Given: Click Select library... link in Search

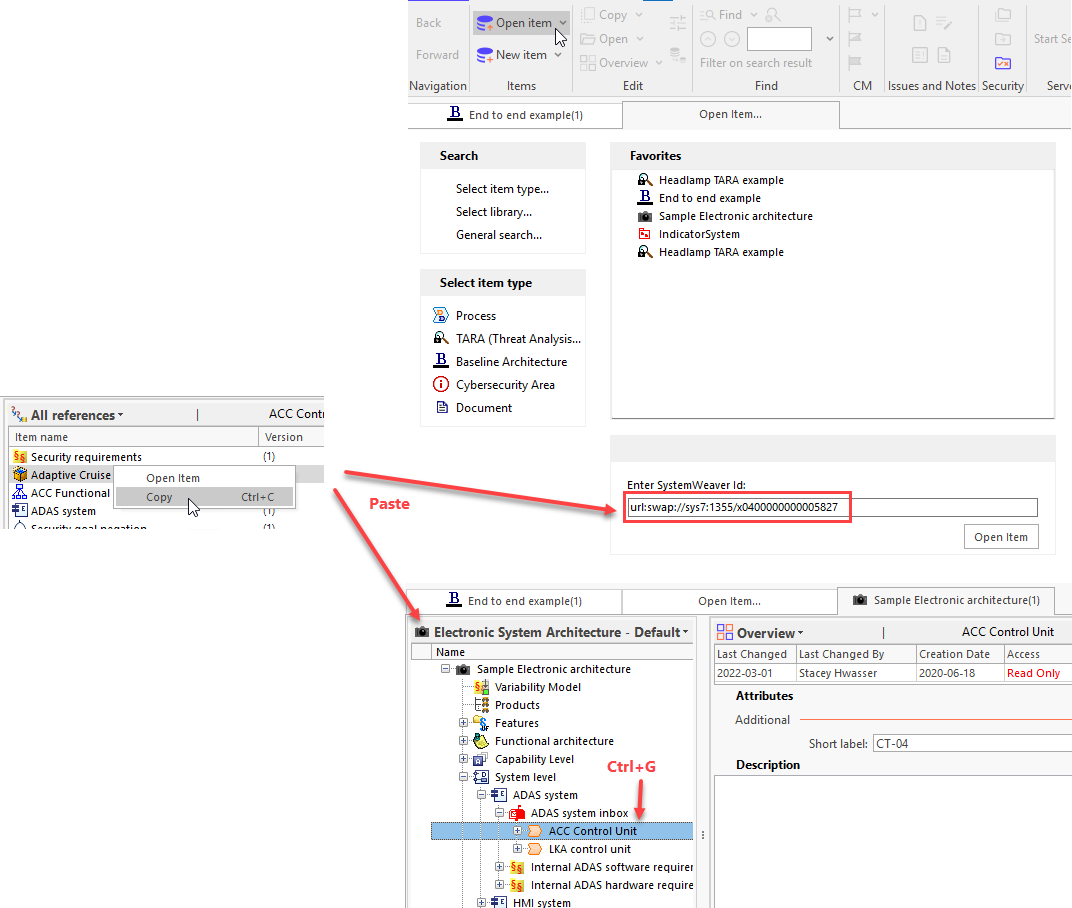Looking at the screenshot, I should tap(494, 212).
